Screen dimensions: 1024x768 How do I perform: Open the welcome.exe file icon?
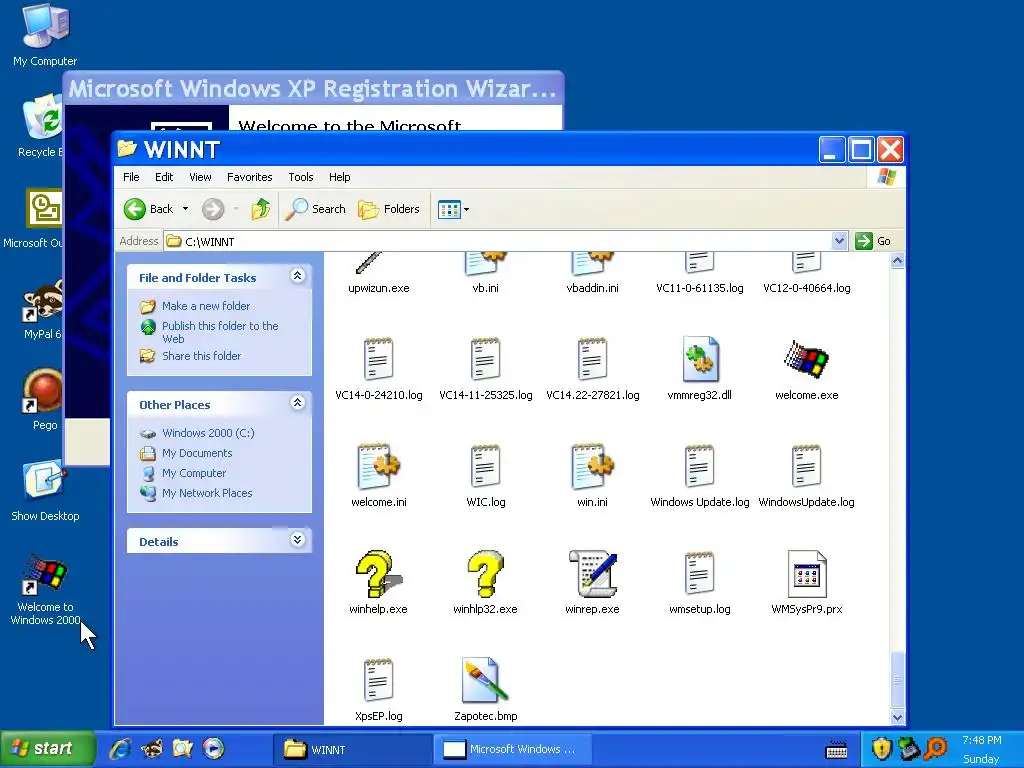tap(807, 359)
